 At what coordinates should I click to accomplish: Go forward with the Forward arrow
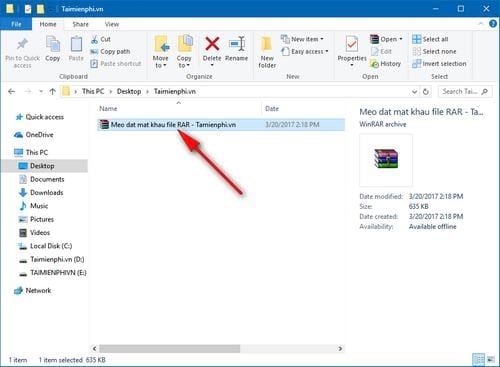pyautogui.click(x=28, y=91)
